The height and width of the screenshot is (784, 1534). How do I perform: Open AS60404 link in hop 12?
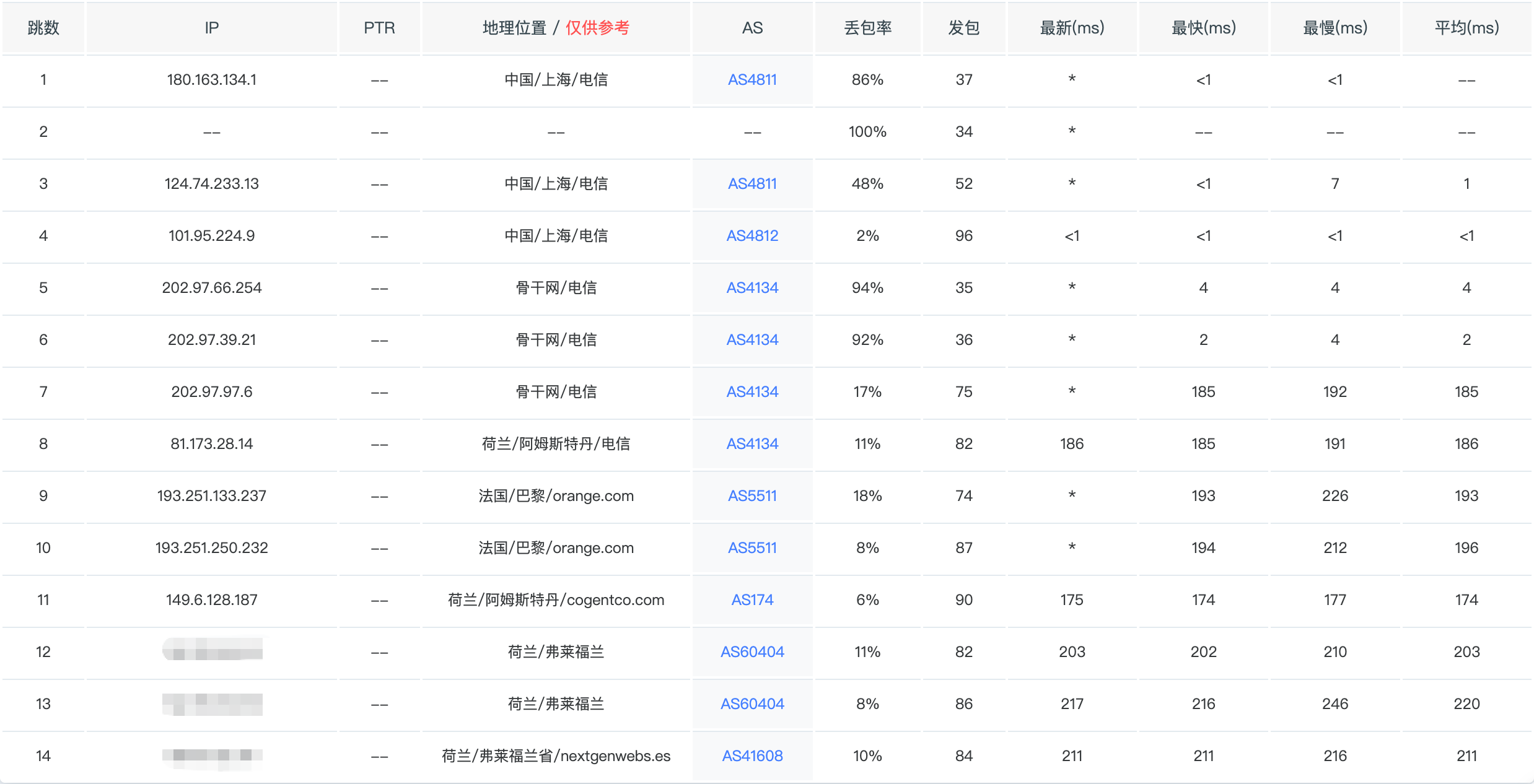[752, 652]
